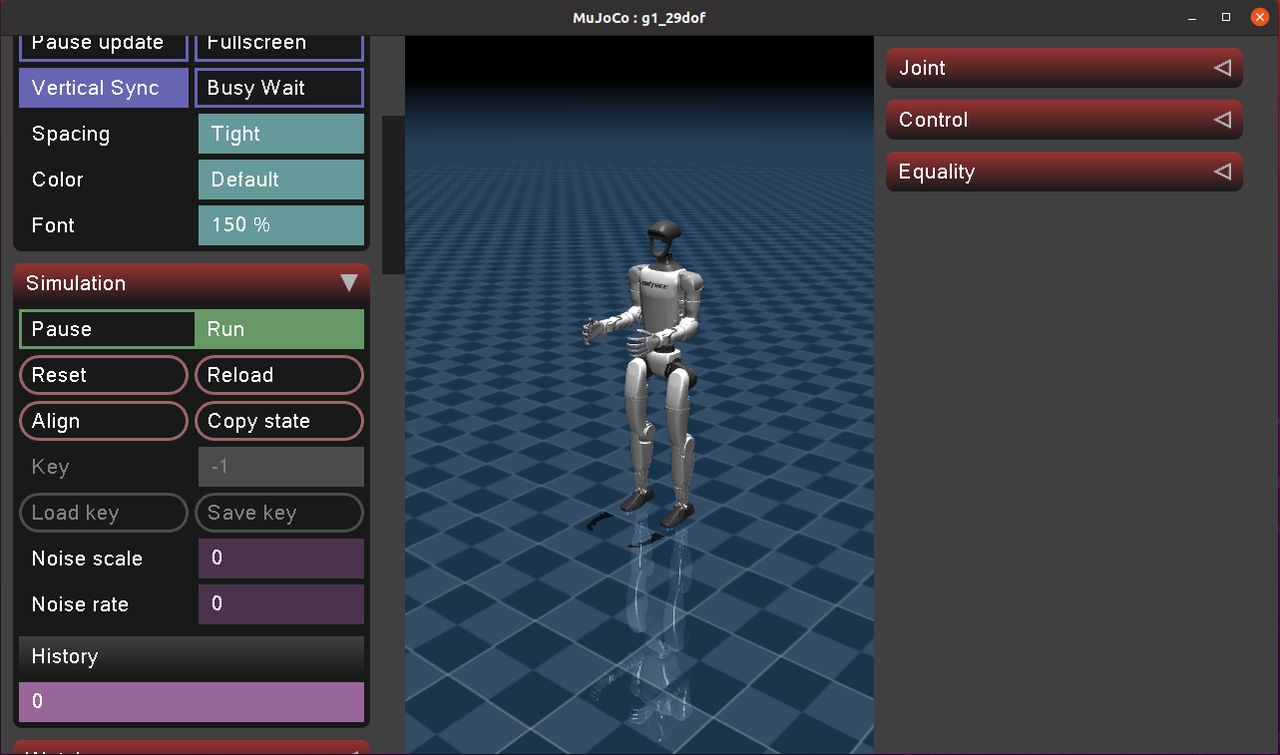Disable Vertical Sync
This screenshot has height=755, width=1280.
104,88
